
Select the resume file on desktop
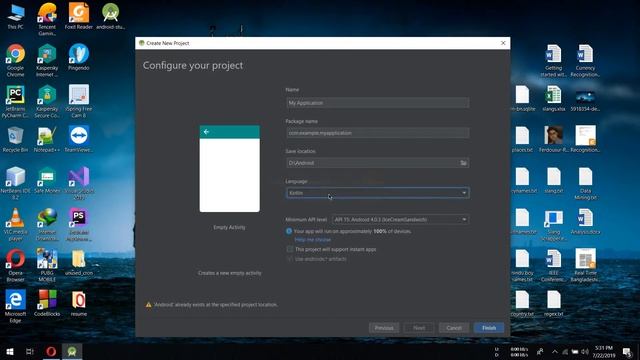pyautogui.click(x=78, y=303)
